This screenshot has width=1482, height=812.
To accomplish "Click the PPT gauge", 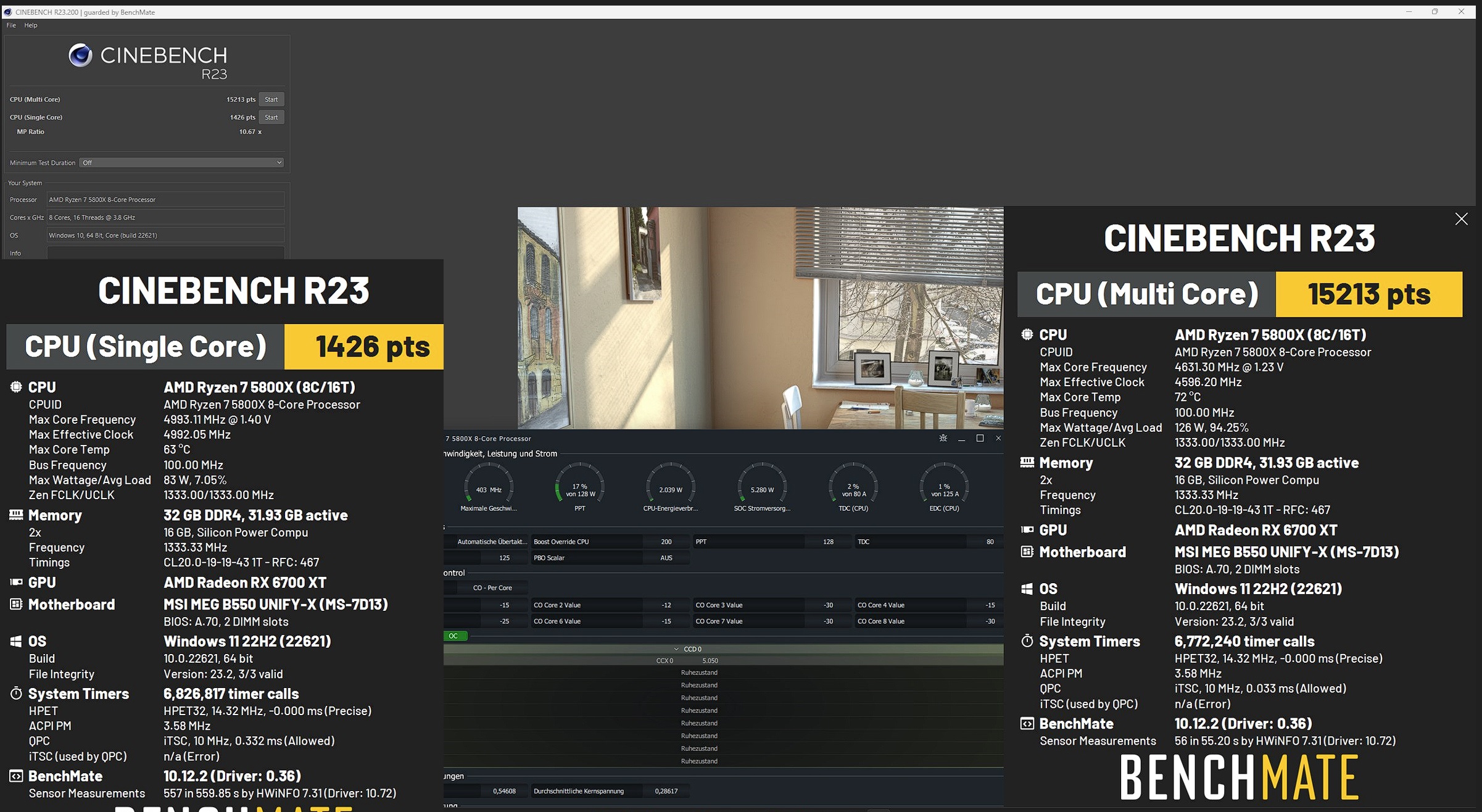I will click(x=579, y=487).
